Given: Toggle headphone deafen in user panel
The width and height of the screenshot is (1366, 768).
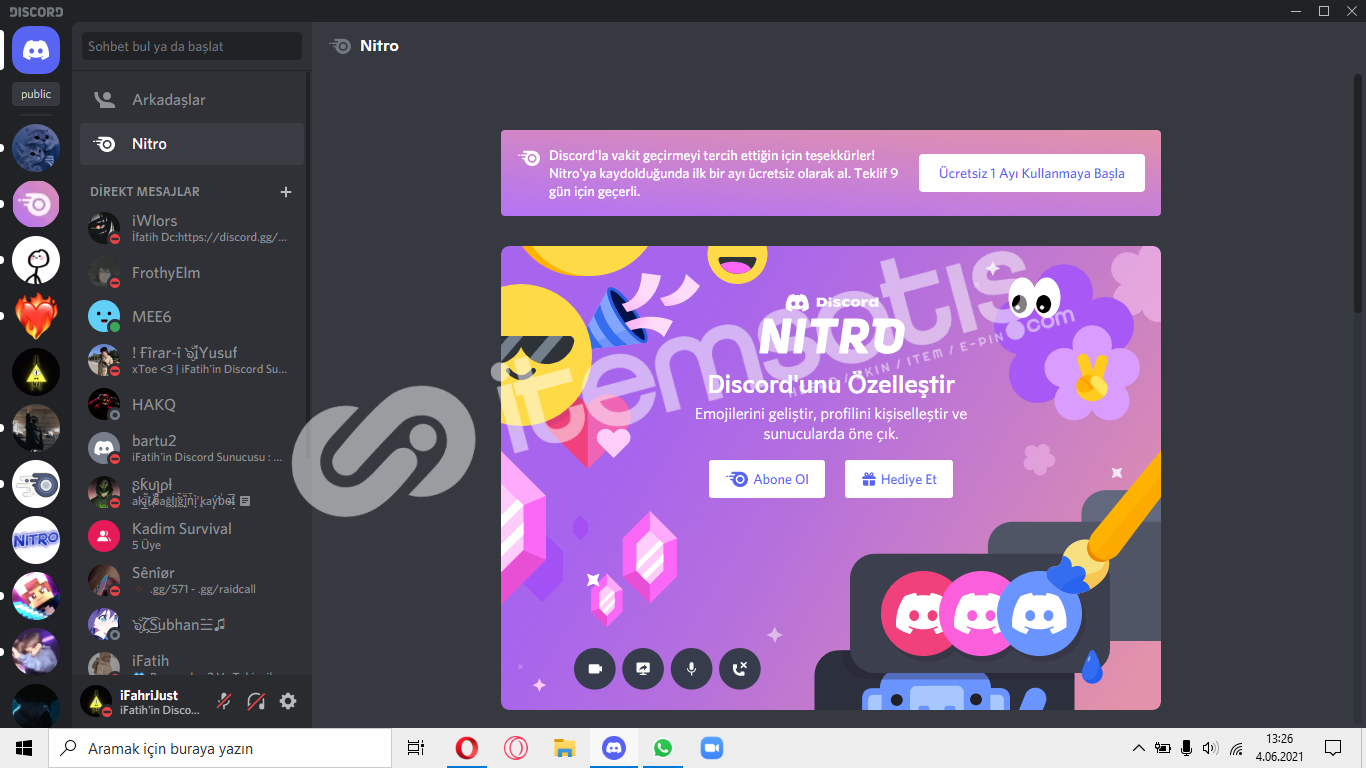Looking at the screenshot, I should (x=256, y=701).
